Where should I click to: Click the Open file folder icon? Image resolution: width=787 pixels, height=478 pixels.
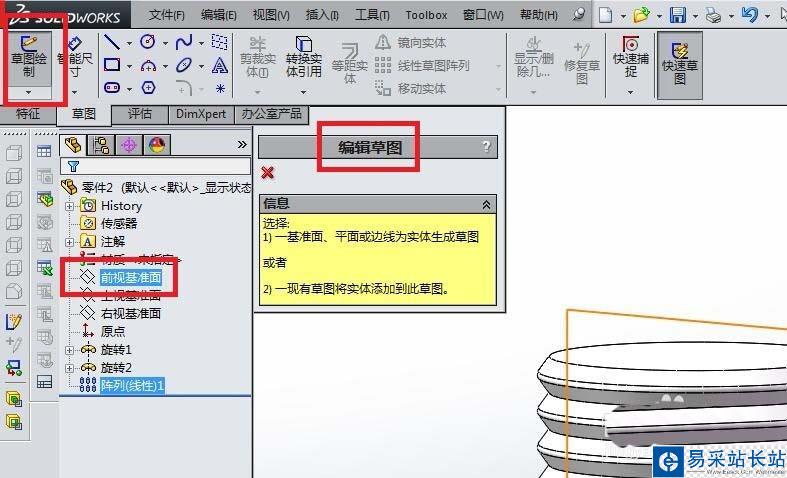click(641, 15)
